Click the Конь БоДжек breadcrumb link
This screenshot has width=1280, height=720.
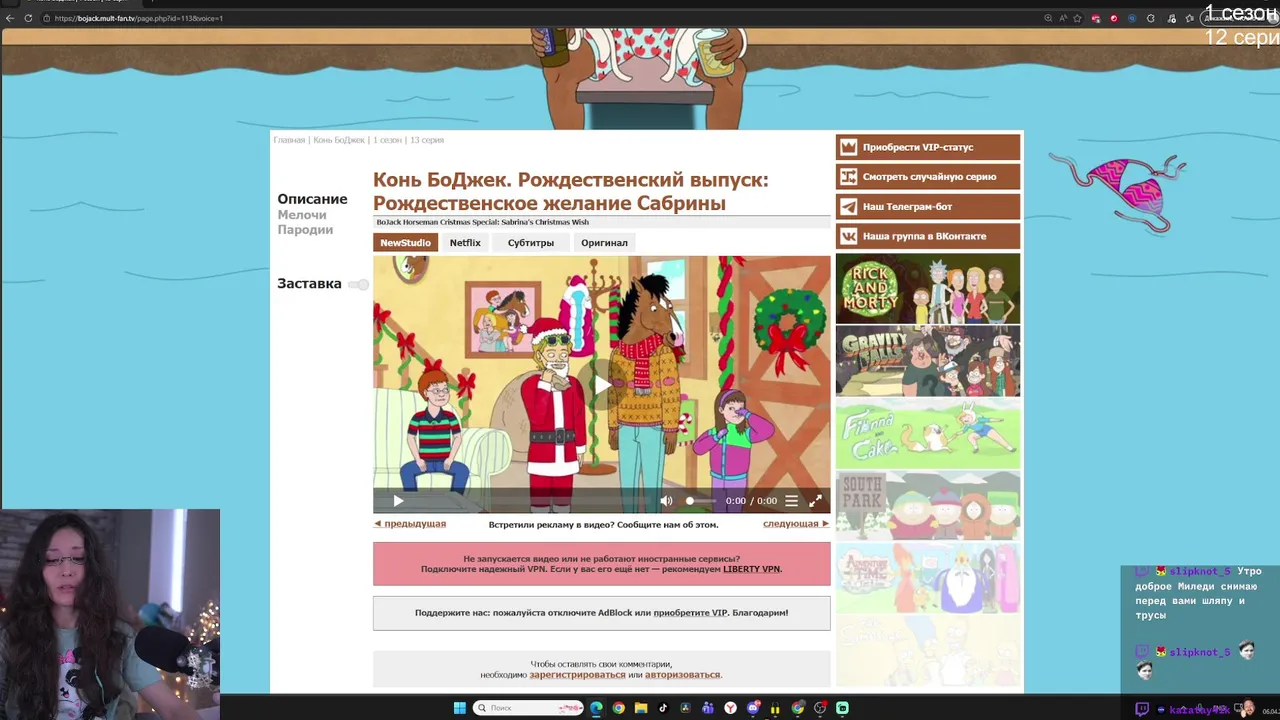pyautogui.click(x=339, y=140)
